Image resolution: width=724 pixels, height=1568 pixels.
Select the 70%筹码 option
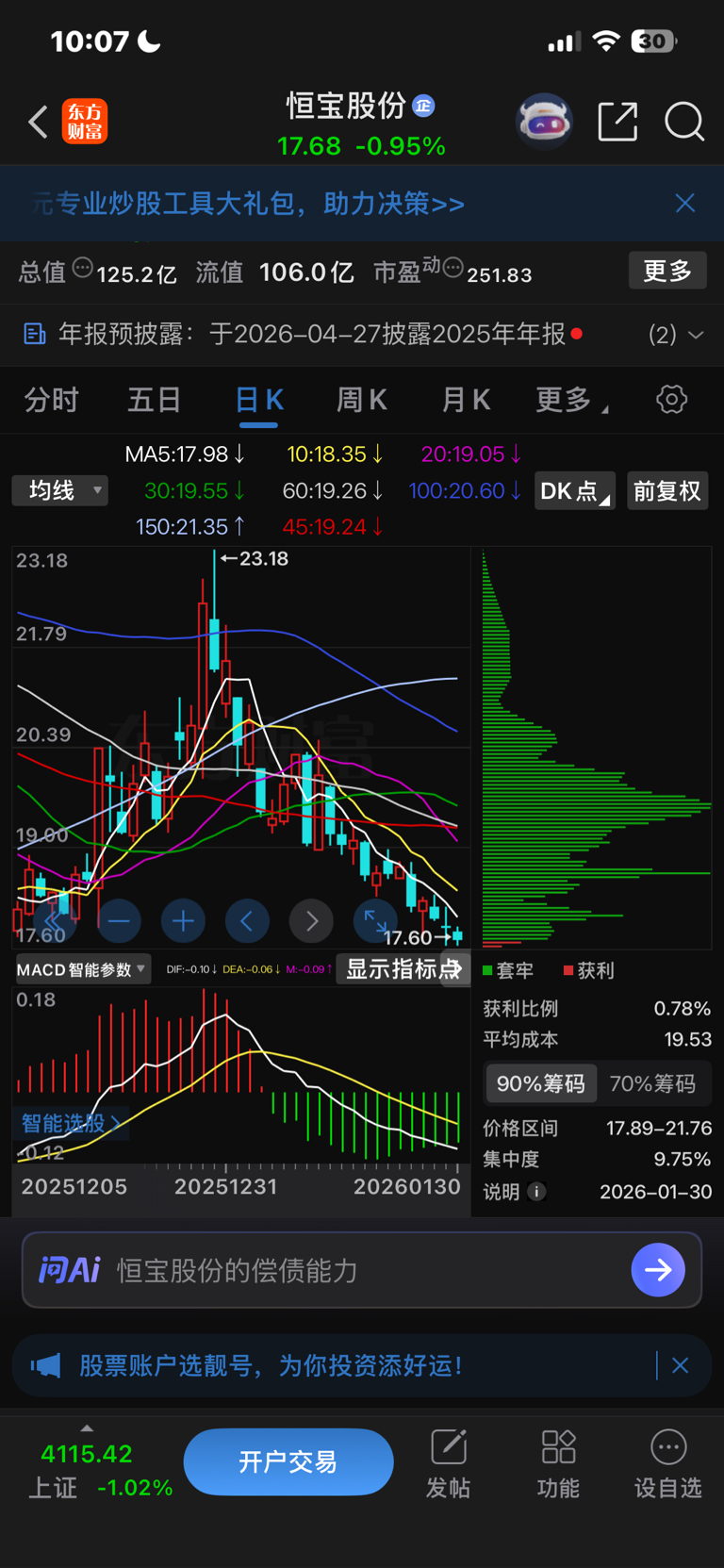[x=652, y=1083]
